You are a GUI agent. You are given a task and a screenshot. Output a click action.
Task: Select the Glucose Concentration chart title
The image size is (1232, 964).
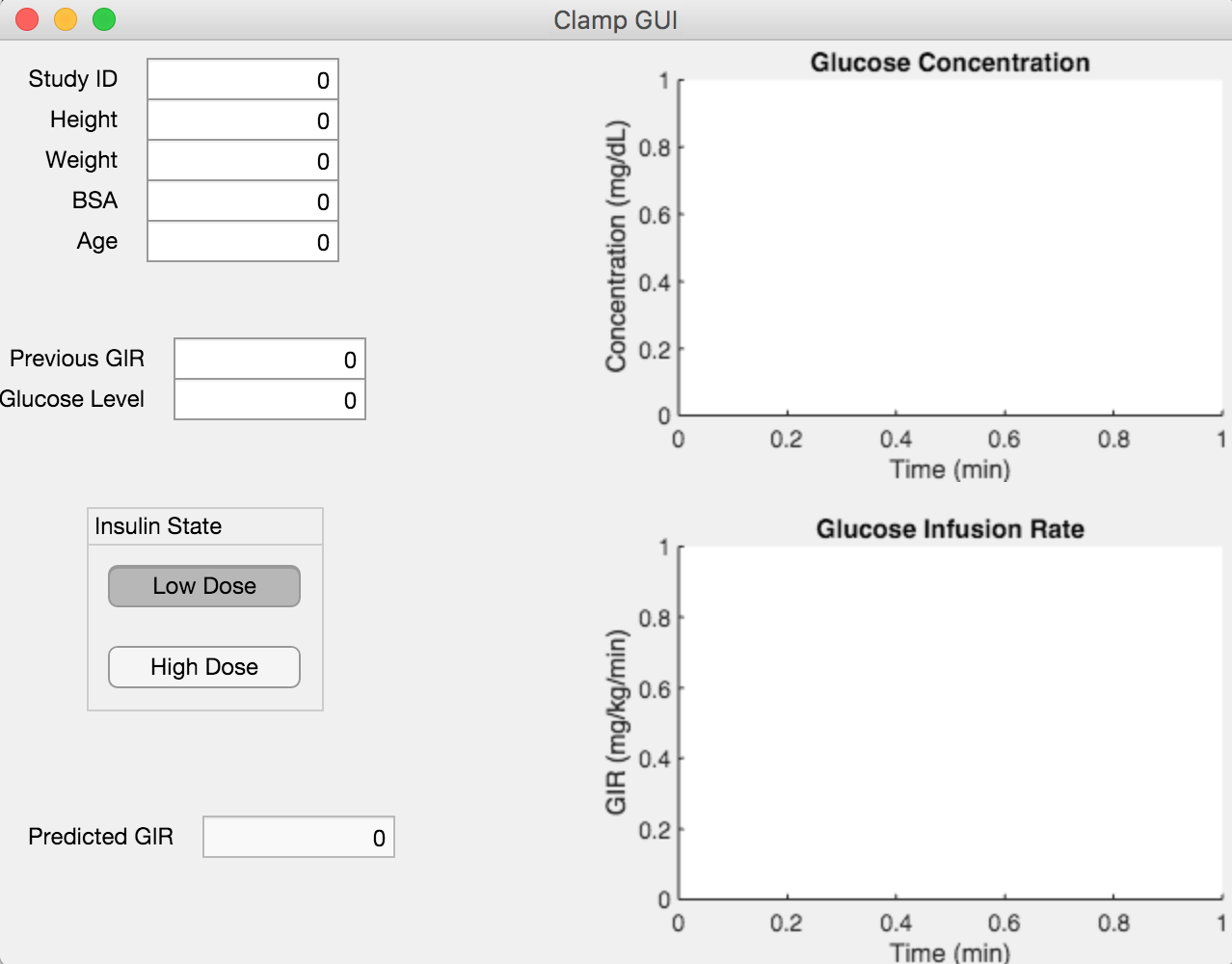pyautogui.click(x=950, y=63)
